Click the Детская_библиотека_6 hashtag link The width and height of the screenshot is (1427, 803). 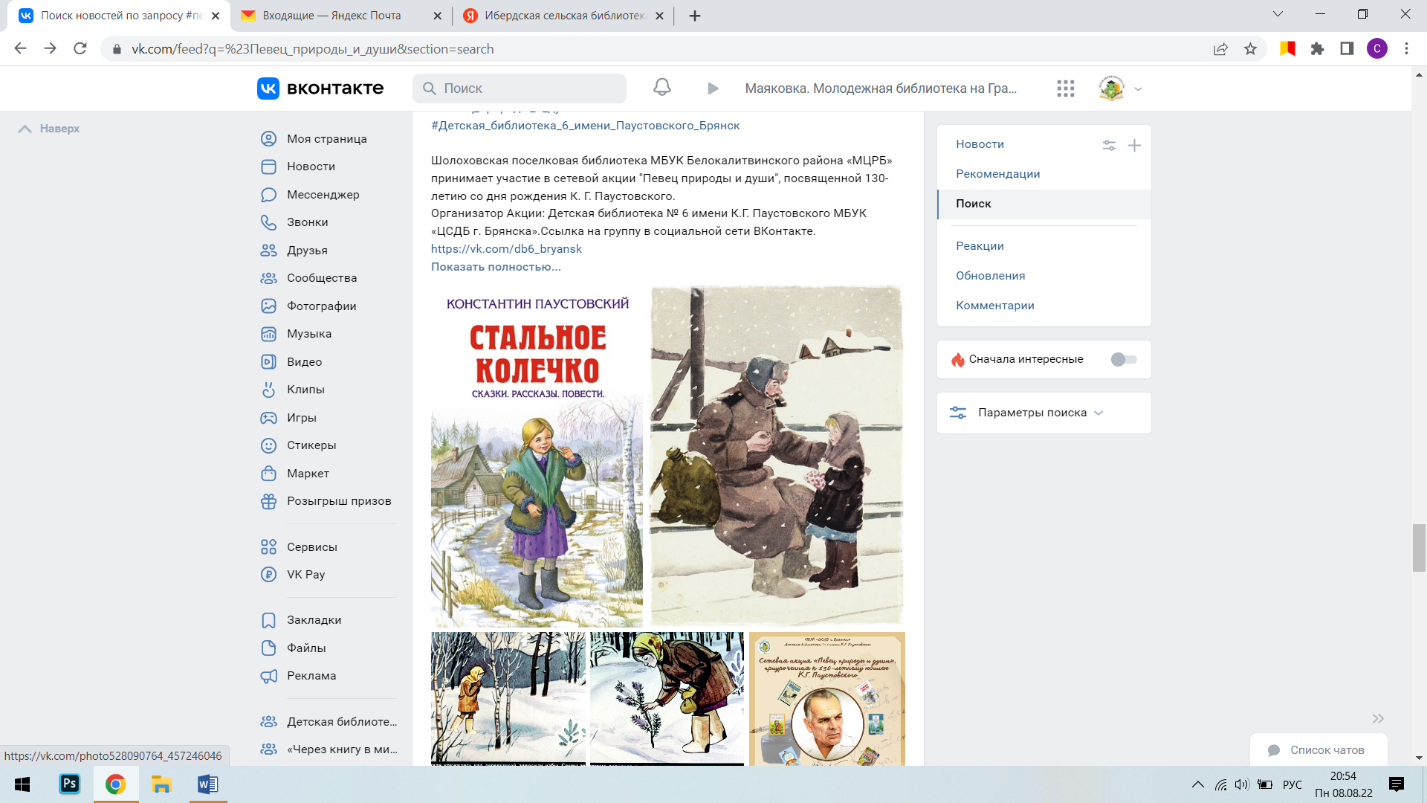[x=585, y=125]
